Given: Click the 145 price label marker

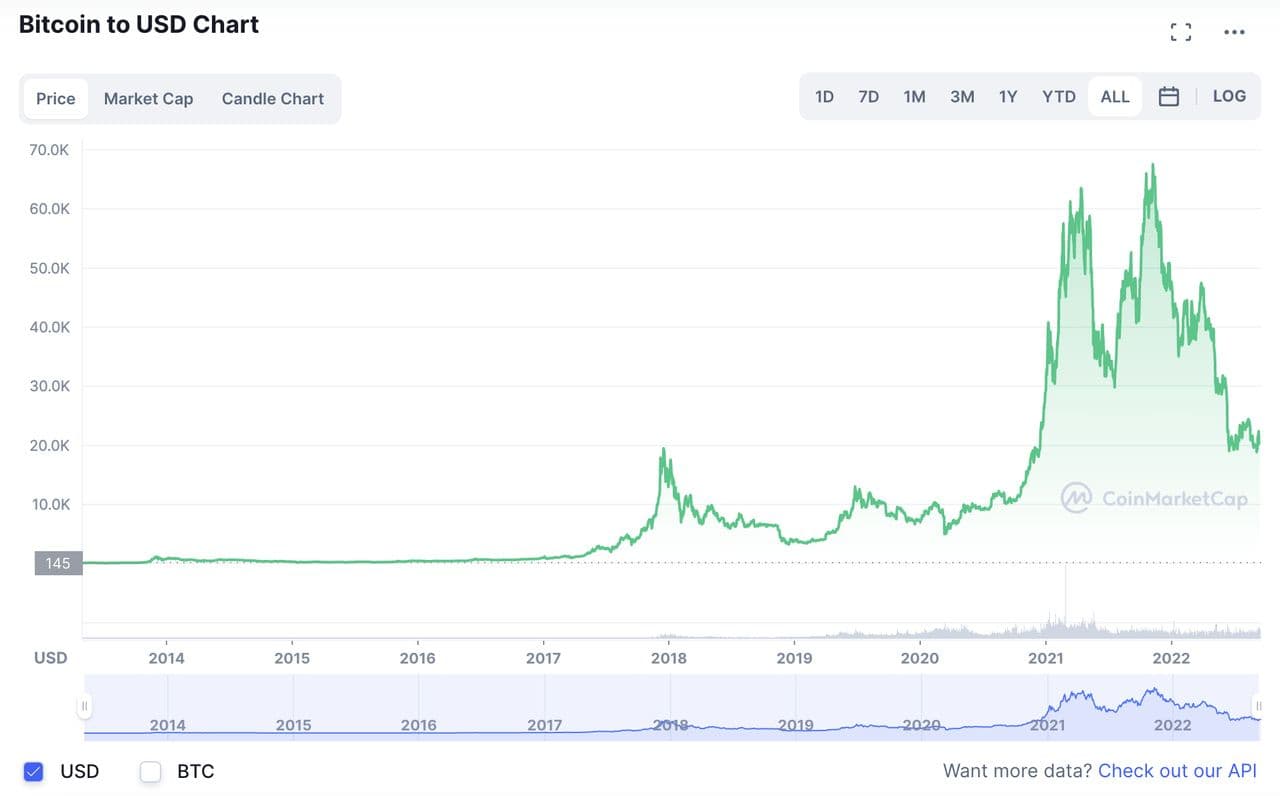Looking at the screenshot, I should (x=58, y=563).
